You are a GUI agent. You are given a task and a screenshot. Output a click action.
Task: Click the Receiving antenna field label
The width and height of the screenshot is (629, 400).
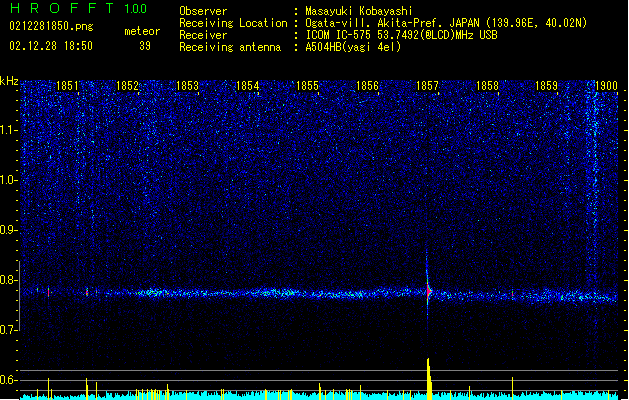(230, 47)
